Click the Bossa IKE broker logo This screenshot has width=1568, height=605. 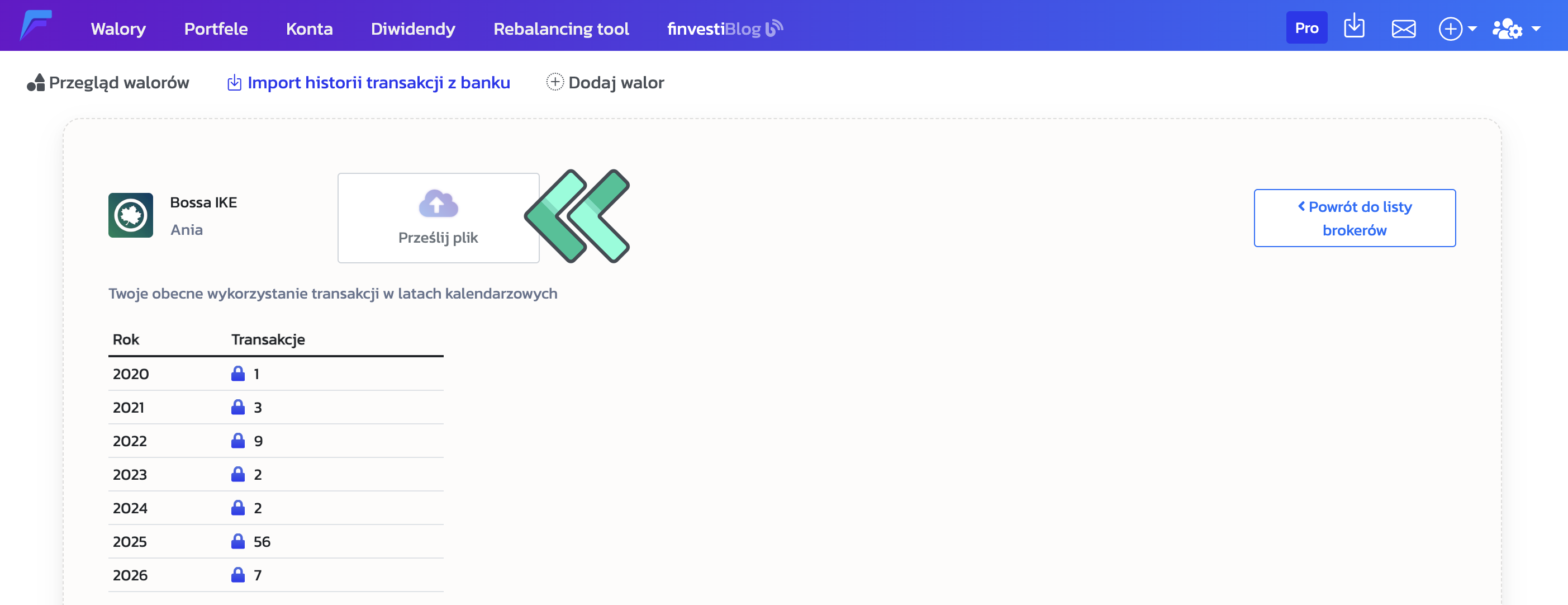[131, 215]
